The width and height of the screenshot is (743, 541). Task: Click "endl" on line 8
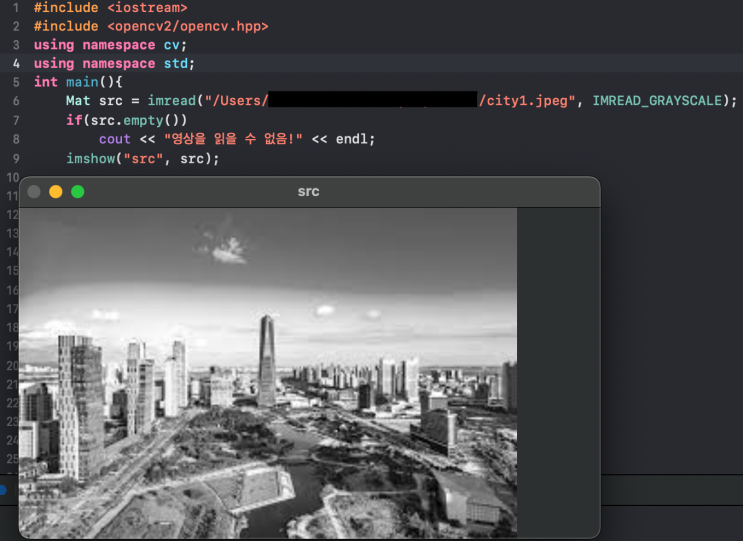352,139
